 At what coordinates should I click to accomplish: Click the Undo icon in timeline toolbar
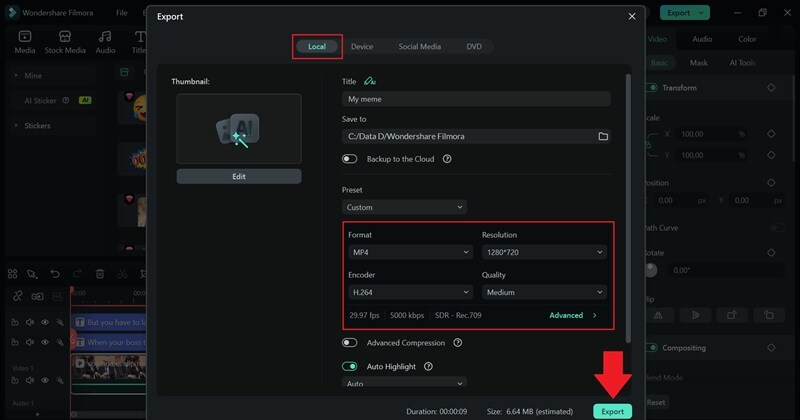pos(55,274)
